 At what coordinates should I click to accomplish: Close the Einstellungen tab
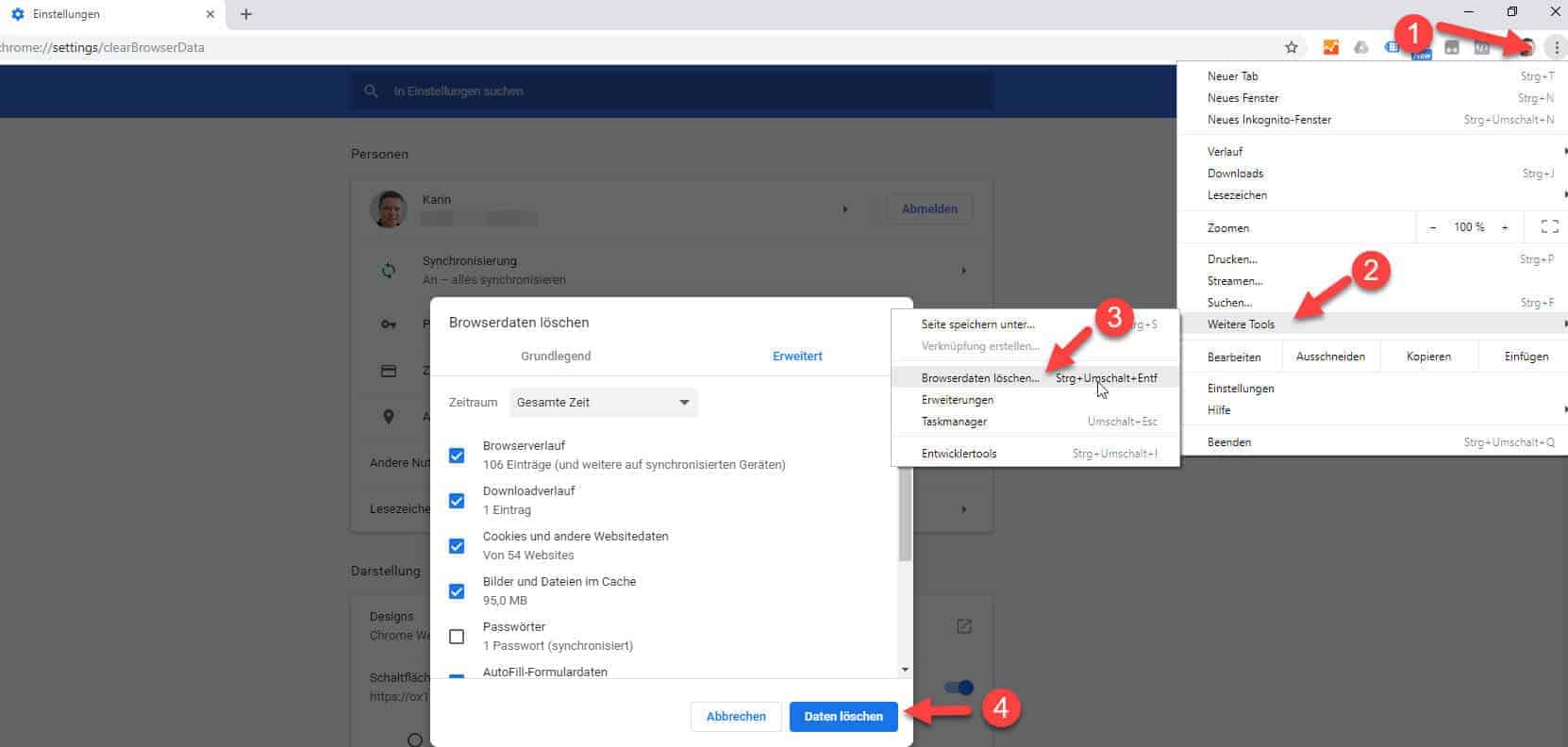pos(210,14)
